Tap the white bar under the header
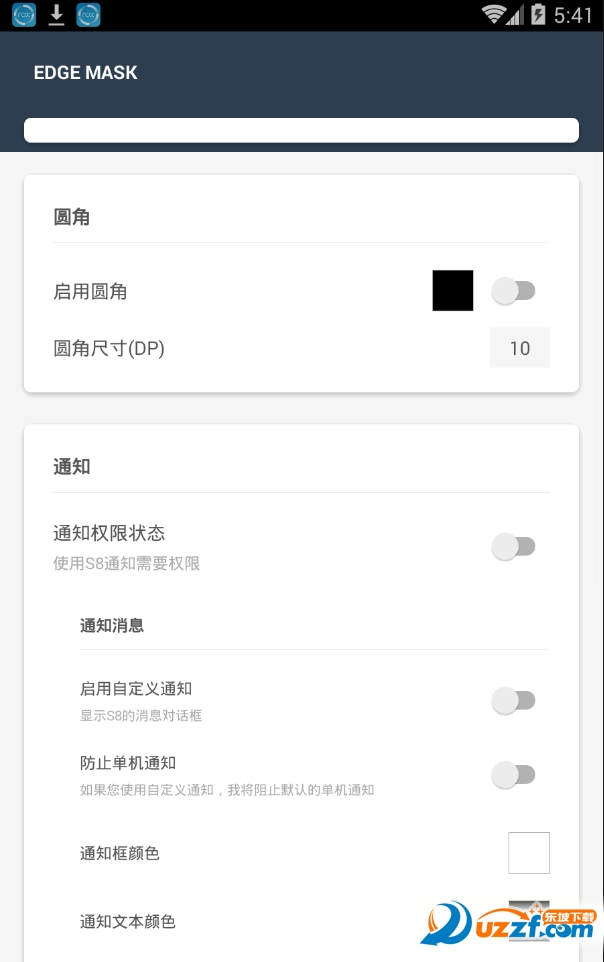 (x=301, y=130)
